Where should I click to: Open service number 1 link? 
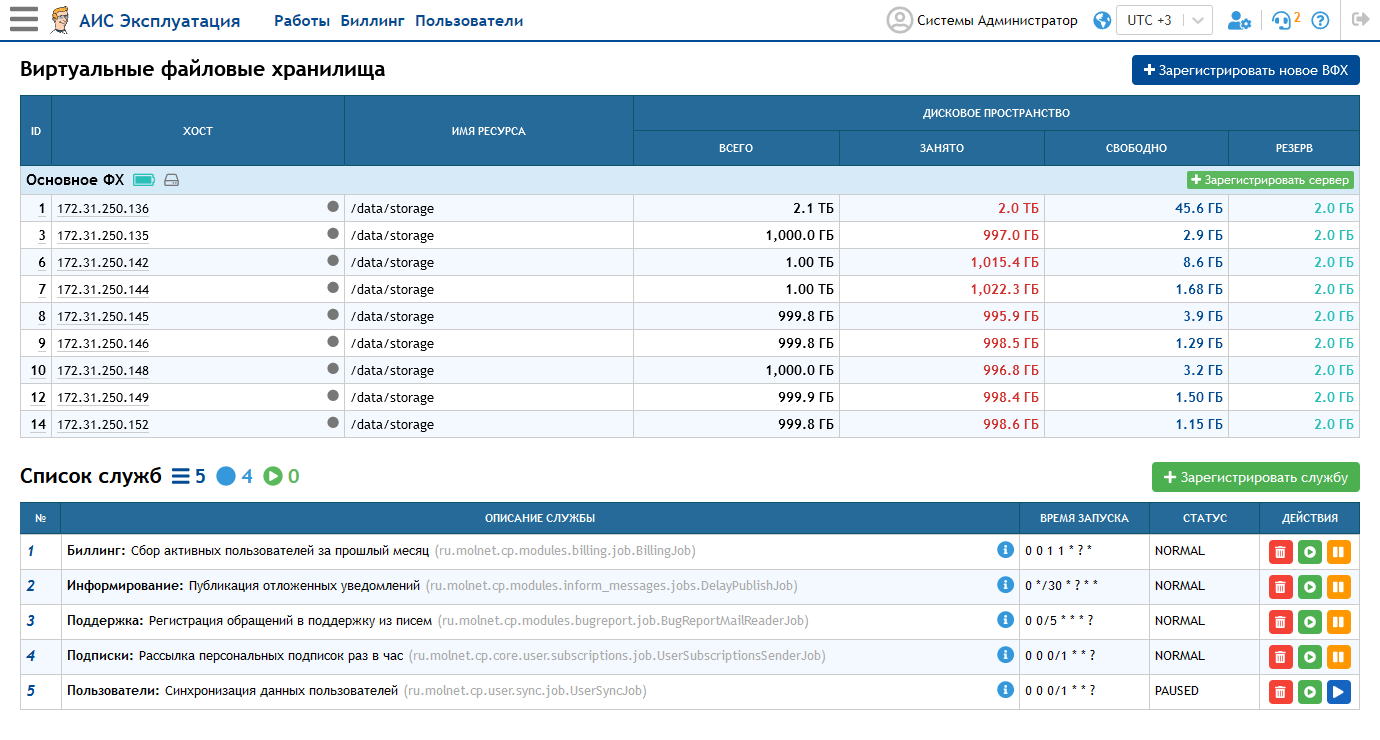pyautogui.click(x=30, y=551)
